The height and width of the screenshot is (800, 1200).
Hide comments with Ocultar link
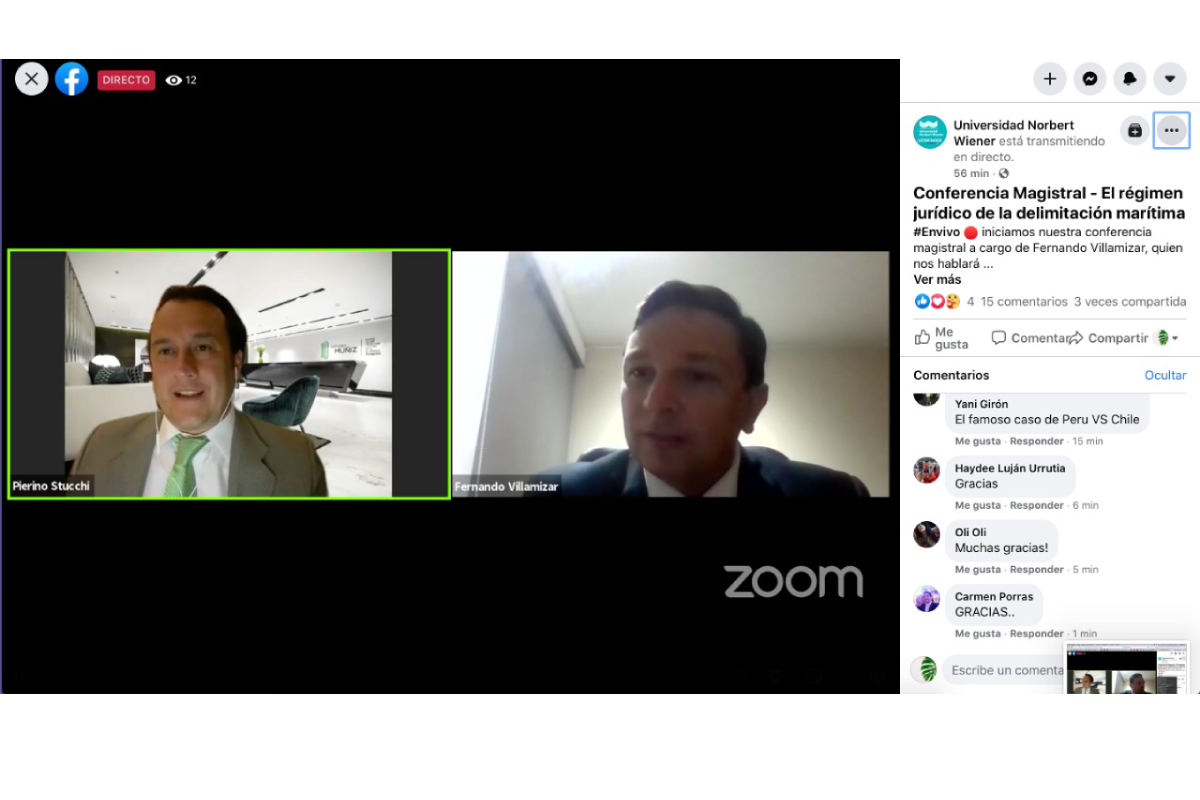tap(1165, 375)
